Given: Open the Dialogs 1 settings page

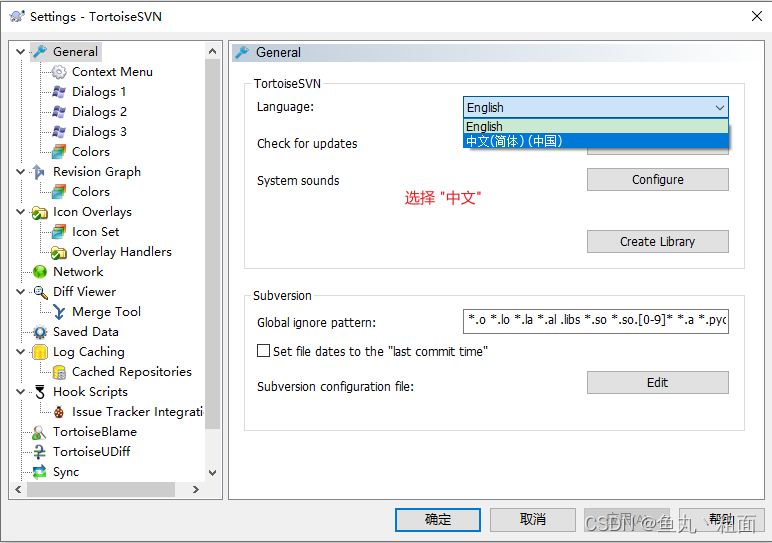Looking at the screenshot, I should (x=99, y=92).
